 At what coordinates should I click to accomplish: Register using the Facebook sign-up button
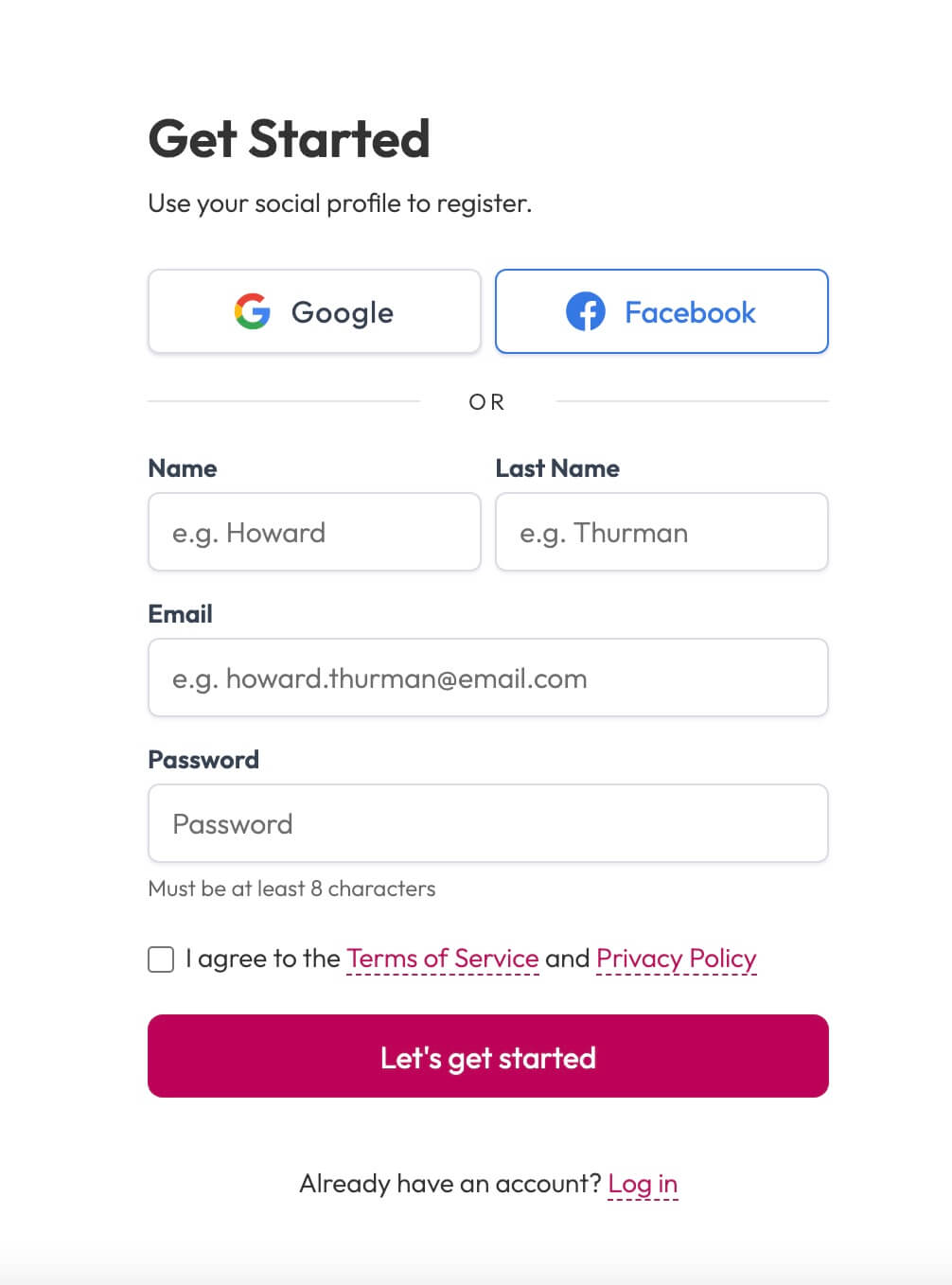pos(661,311)
